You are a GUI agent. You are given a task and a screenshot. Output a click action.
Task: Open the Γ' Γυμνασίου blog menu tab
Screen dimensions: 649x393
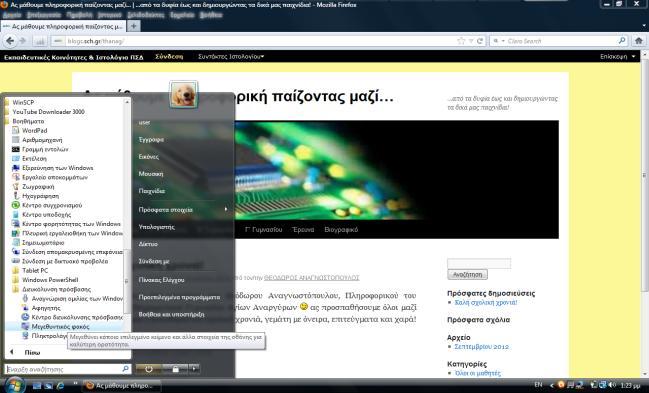click(x=263, y=229)
